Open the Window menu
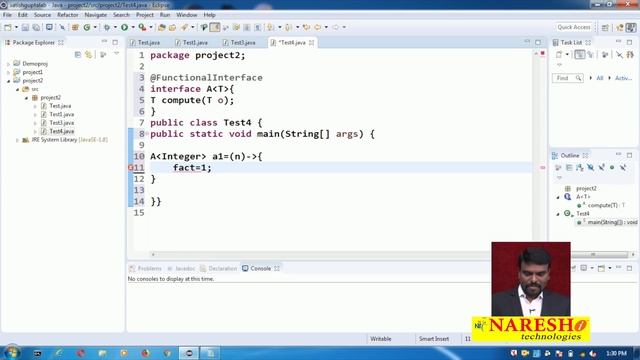 click(187, 15)
